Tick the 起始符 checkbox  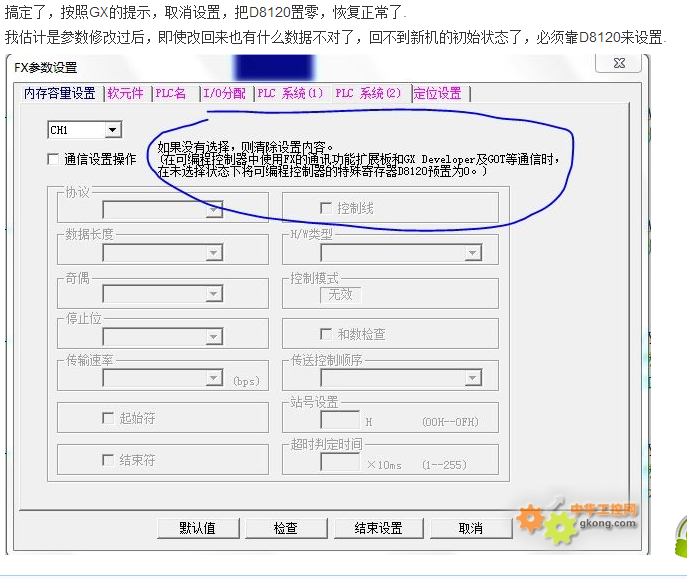(108, 418)
